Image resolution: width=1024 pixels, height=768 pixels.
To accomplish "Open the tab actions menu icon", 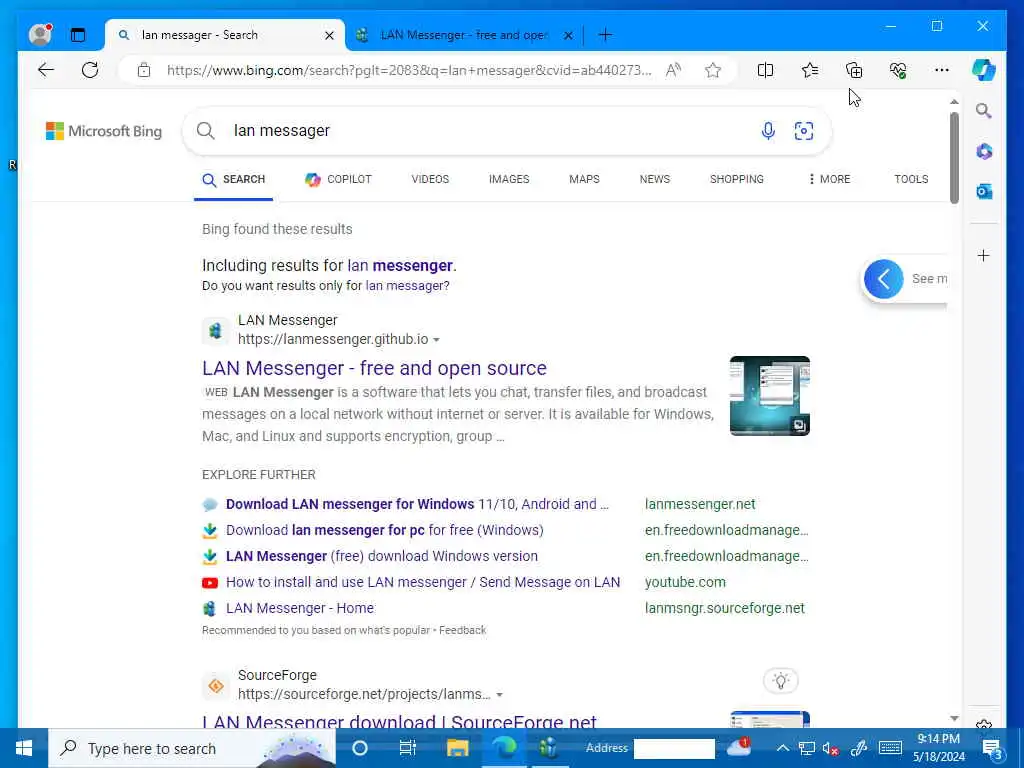I will [x=78, y=35].
